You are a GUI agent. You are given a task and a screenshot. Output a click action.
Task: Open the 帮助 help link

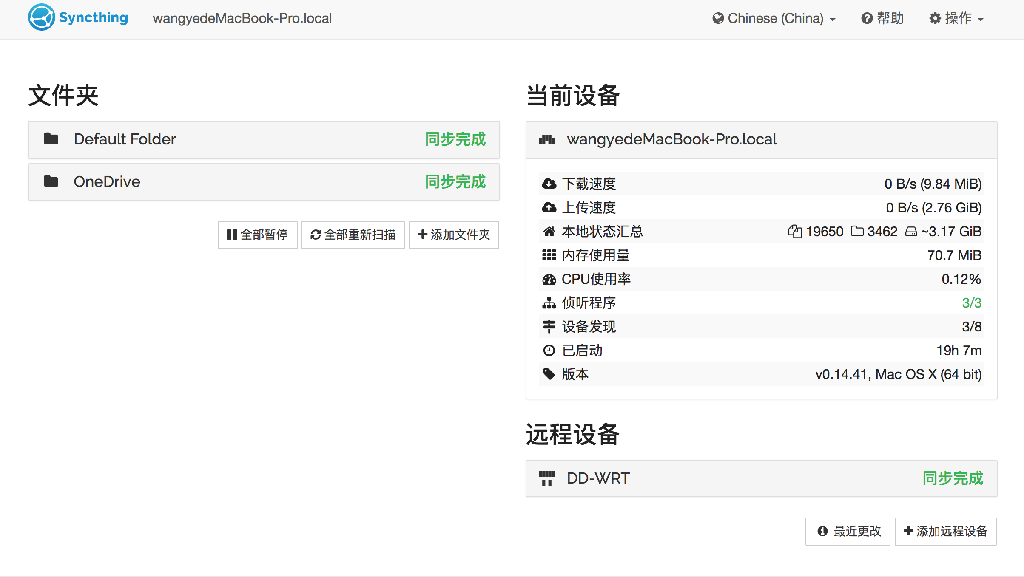pyautogui.click(x=882, y=18)
